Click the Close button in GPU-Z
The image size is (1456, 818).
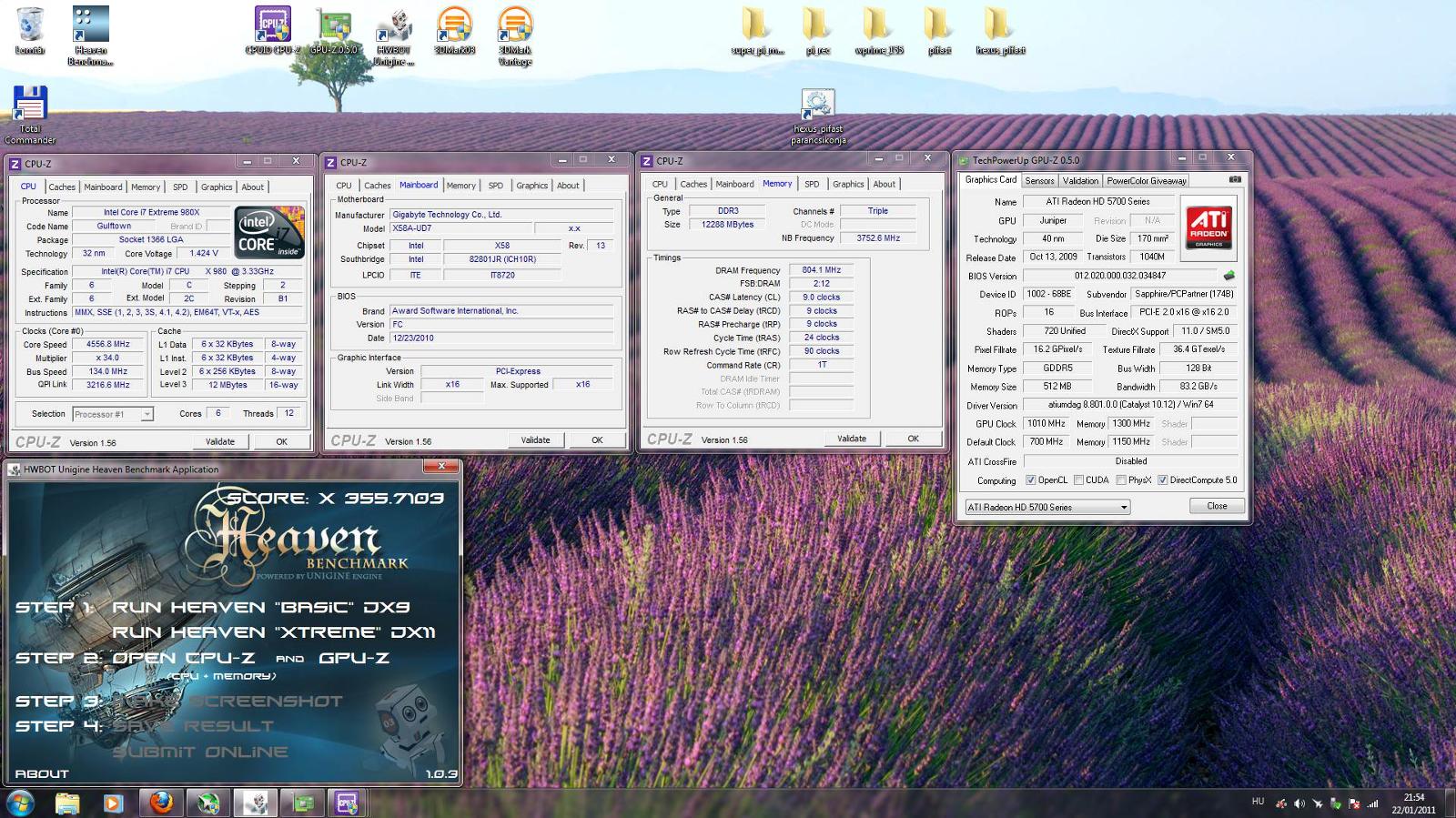click(x=1217, y=506)
